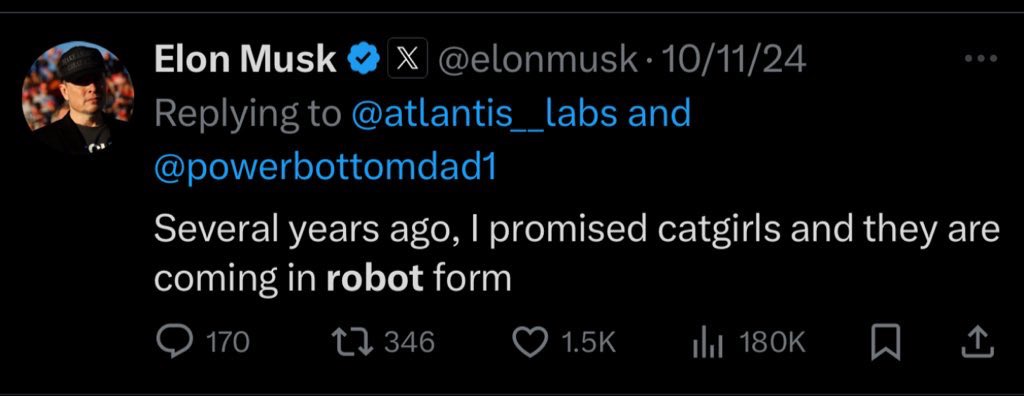1024x396 pixels.
Task: Open the @elonmusk handle link
Action: point(536,60)
